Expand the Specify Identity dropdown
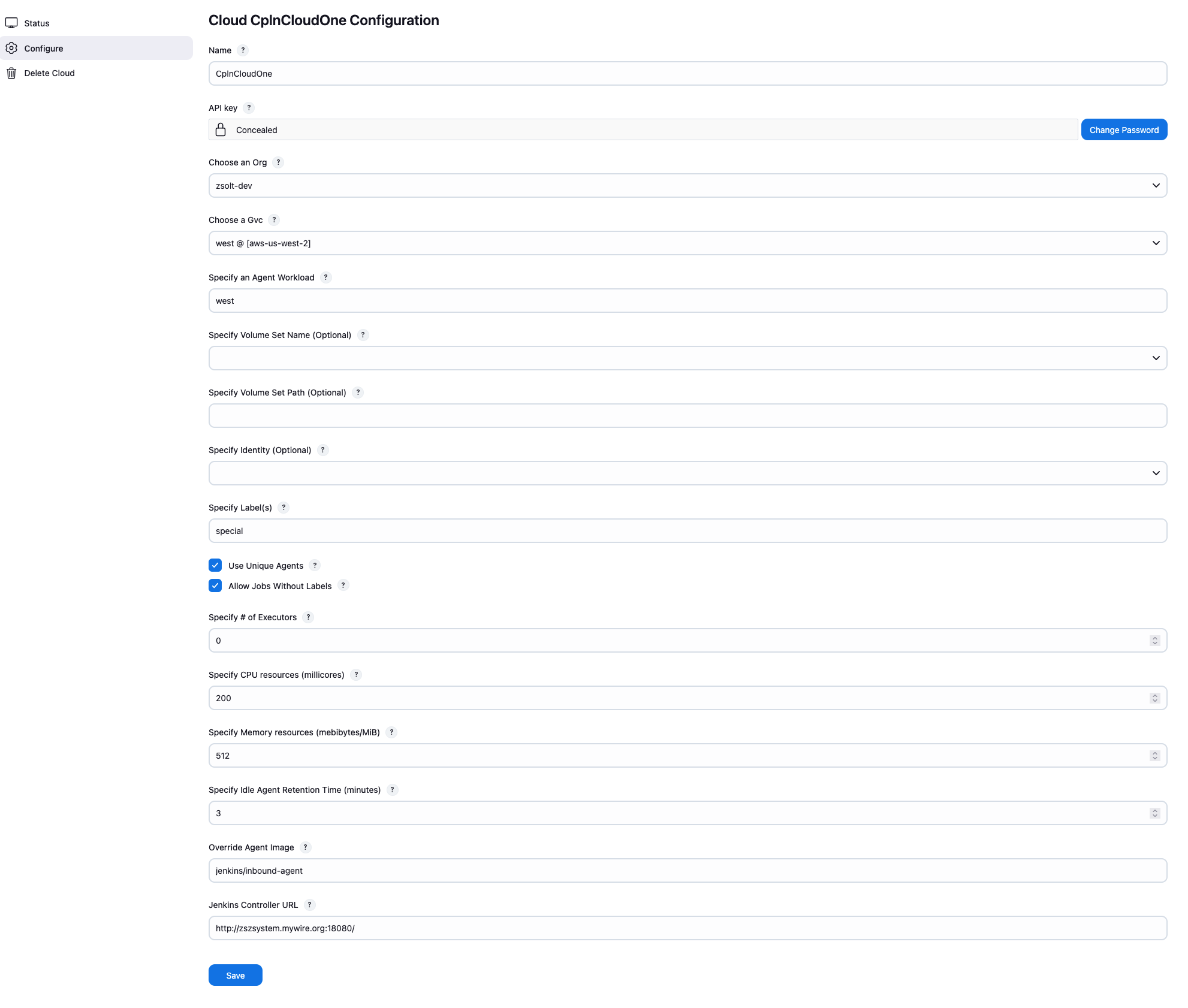 click(688, 473)
